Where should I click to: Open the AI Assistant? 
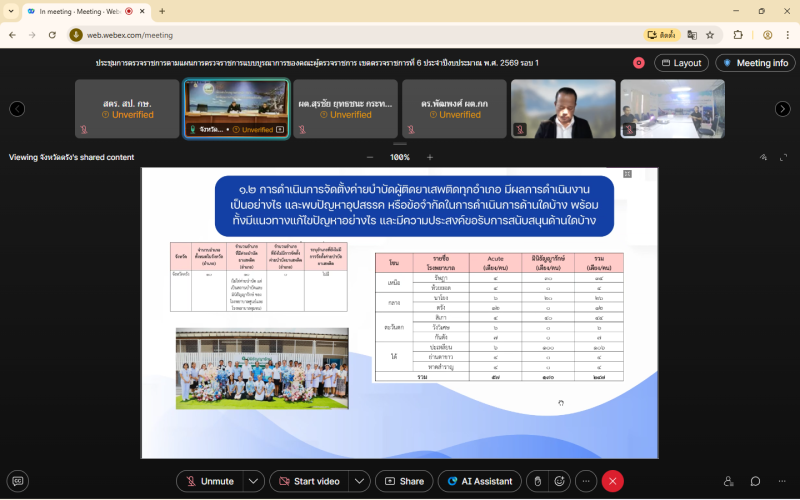479,481
